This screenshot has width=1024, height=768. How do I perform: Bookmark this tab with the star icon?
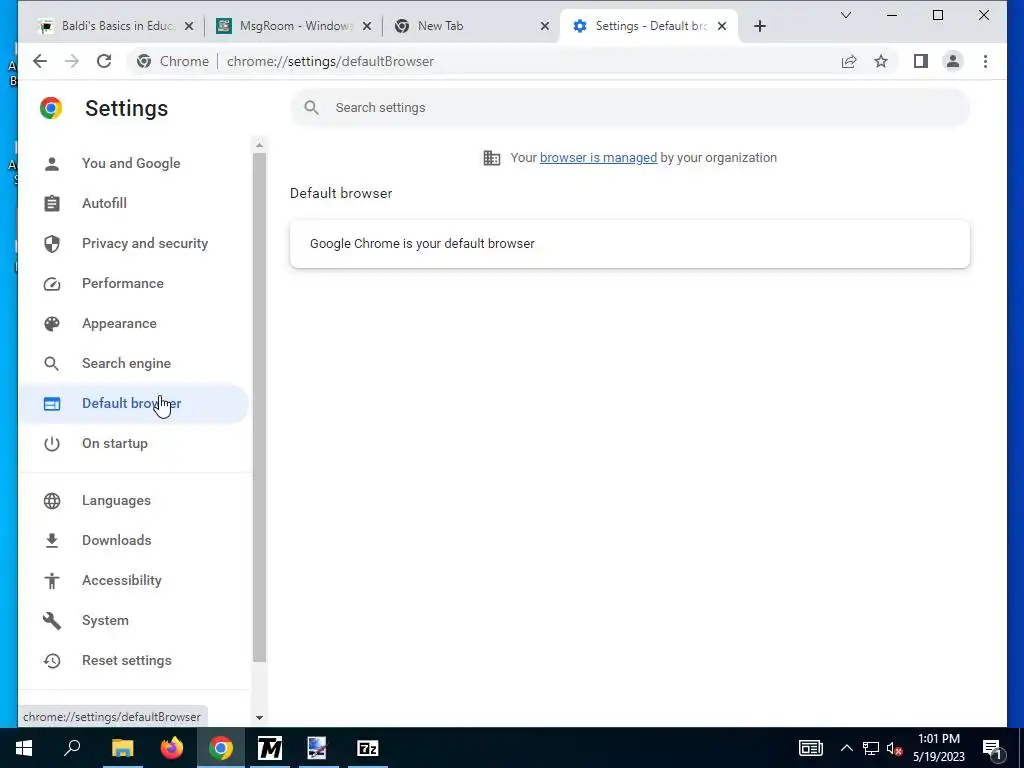click(x=881, y=61)
